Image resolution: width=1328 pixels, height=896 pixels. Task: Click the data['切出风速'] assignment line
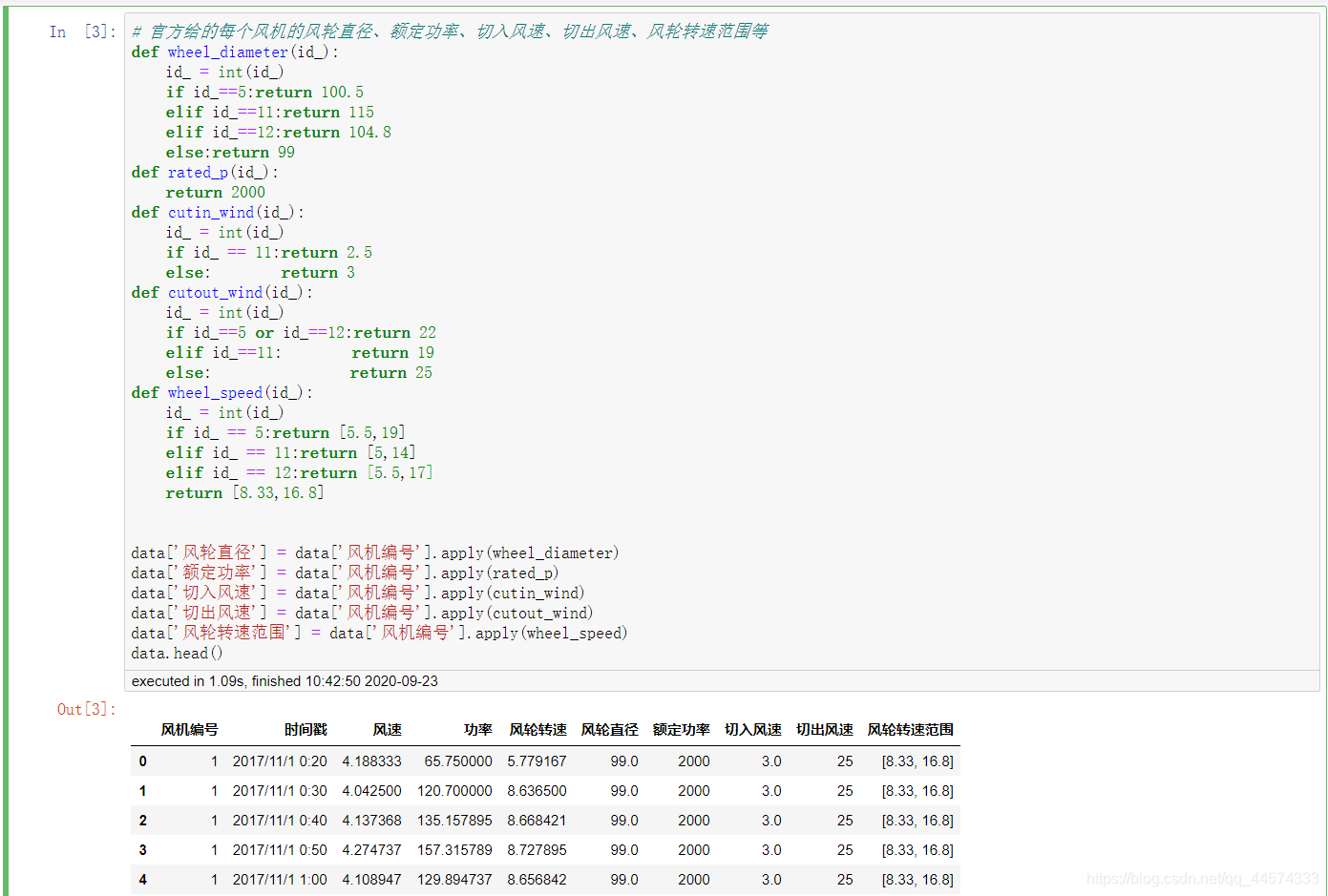pyautogui.click(x=363, y=613)
